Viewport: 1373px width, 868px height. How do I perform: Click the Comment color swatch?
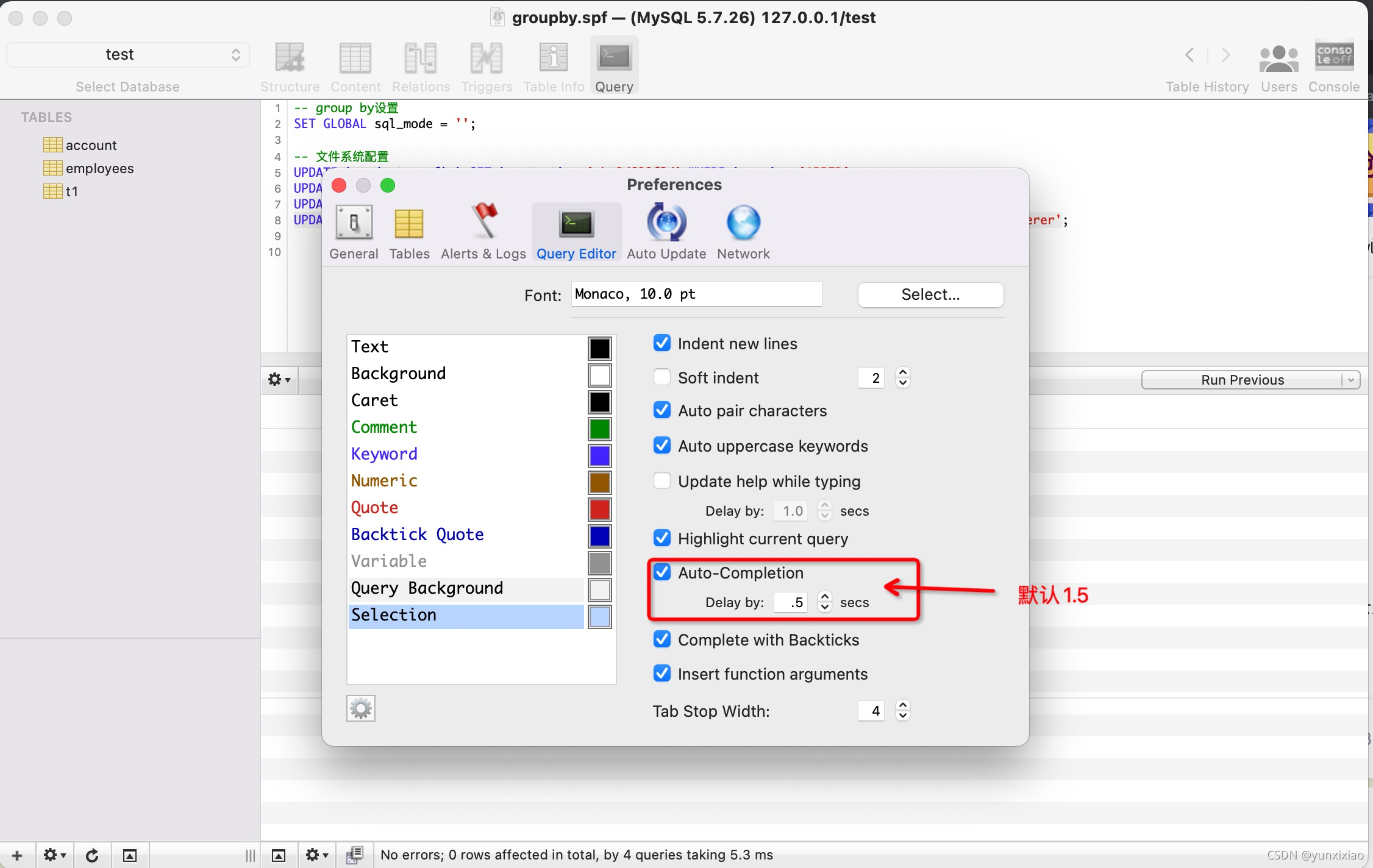(599, 429)
